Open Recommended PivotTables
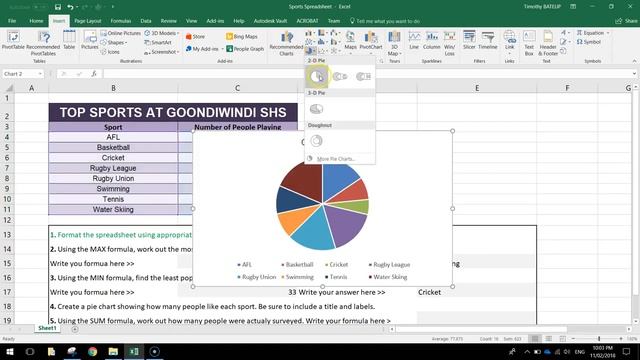The image size is (640, 360). point(43,42)
